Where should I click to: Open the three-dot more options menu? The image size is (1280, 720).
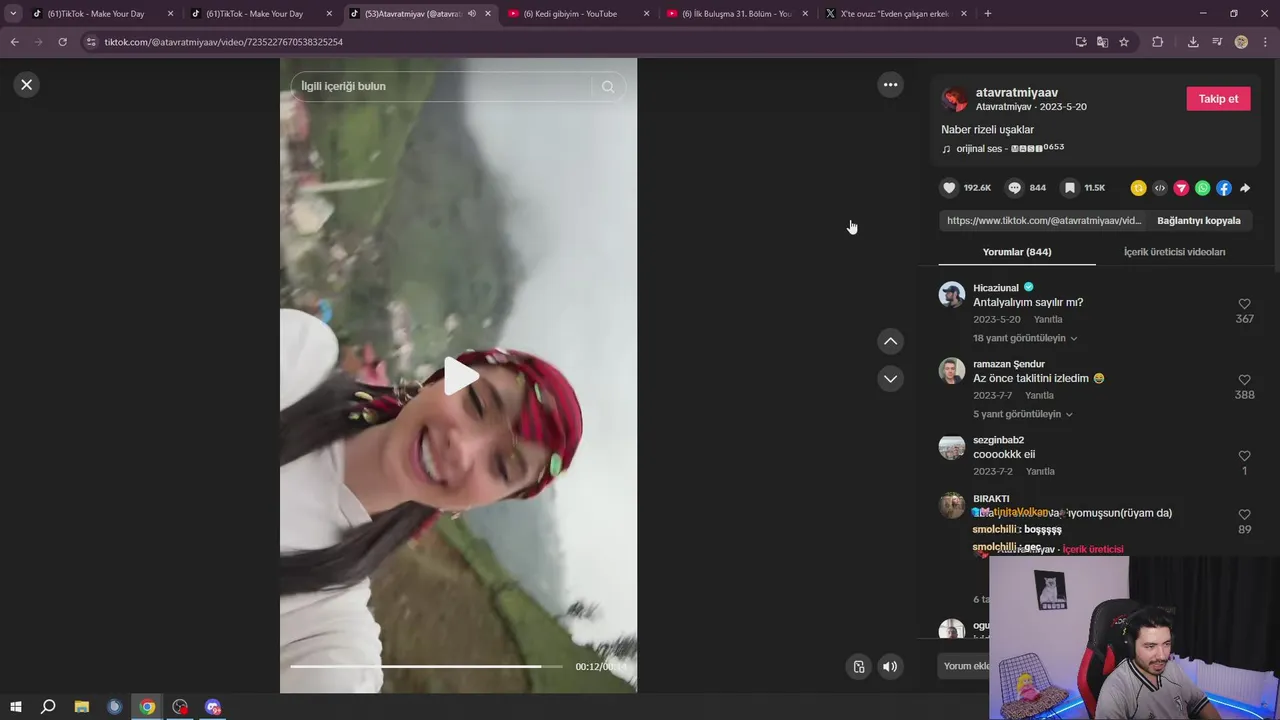890,85
